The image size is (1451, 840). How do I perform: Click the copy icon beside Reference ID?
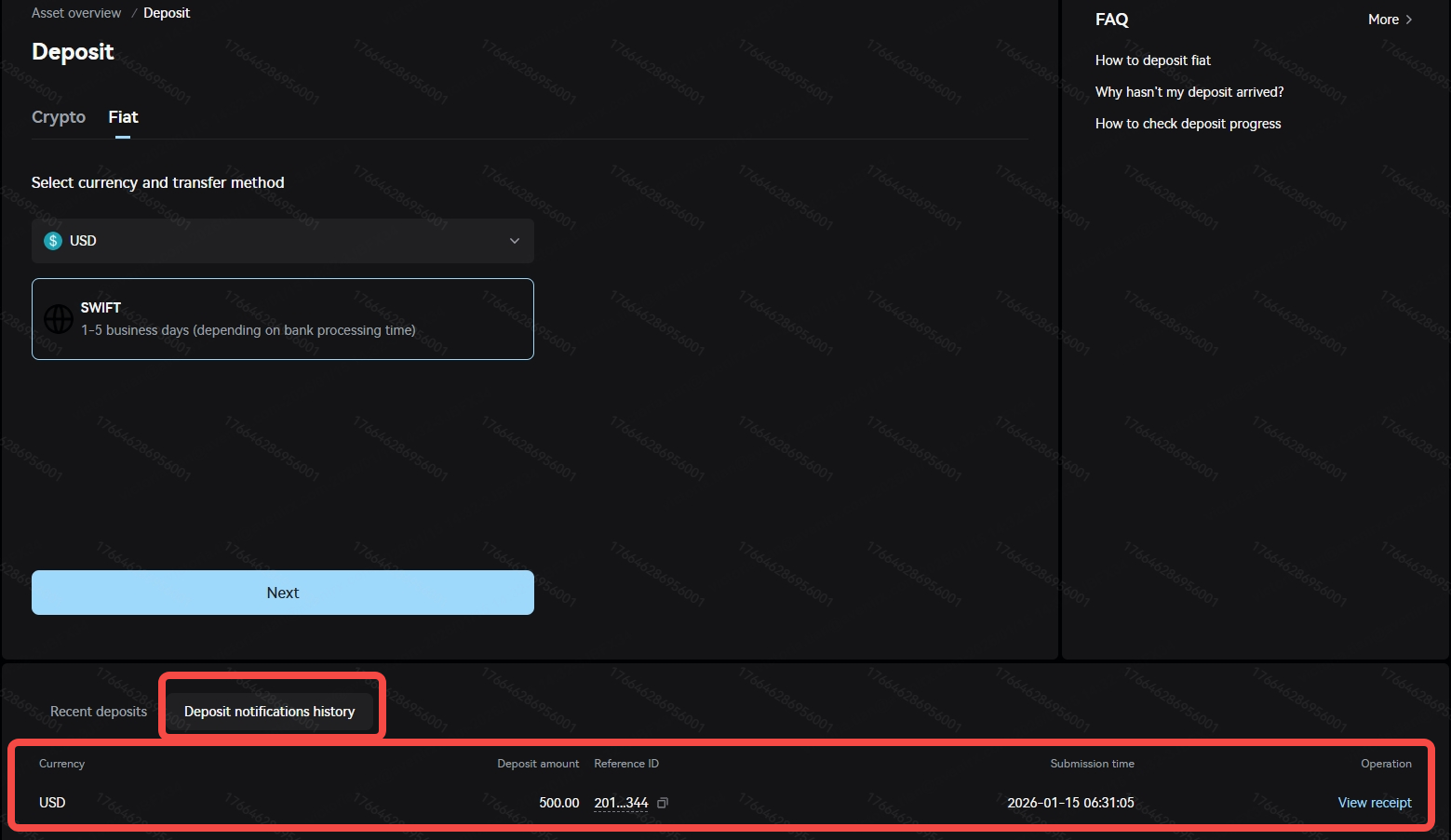point(663,803)
